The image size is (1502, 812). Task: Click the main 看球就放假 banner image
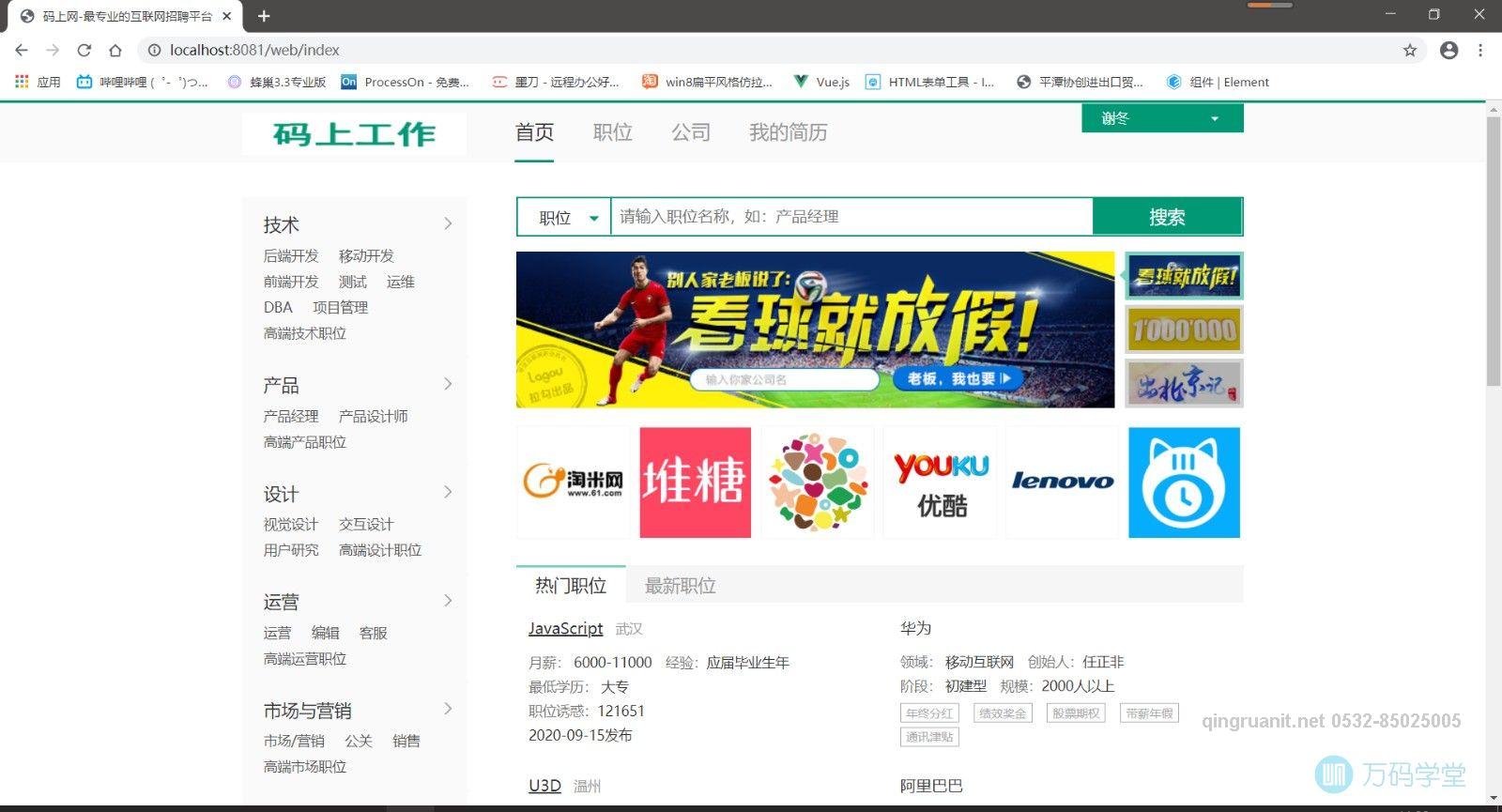[815, 329]
